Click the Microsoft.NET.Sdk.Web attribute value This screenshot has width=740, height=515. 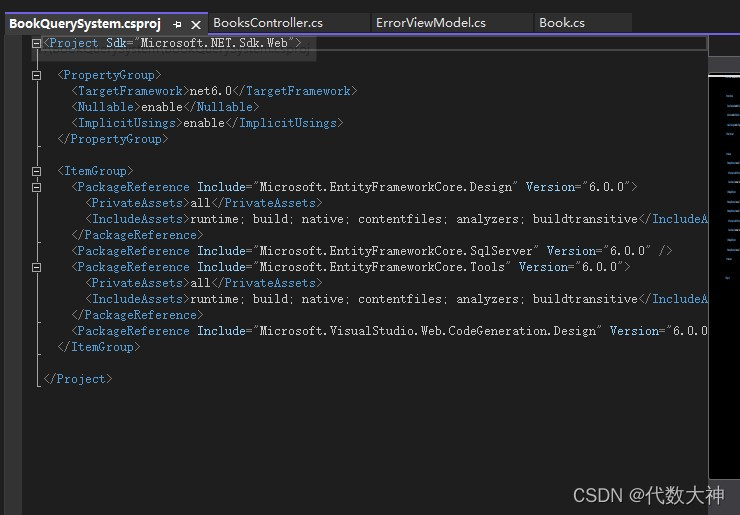[x=214, y=43]
